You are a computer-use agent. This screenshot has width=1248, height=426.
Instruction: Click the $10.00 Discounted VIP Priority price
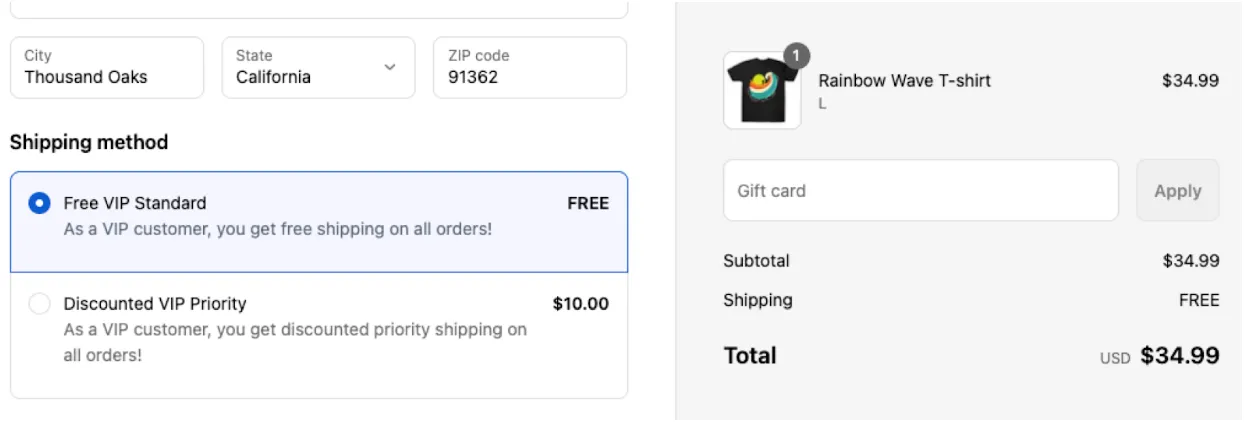click(x=580, y=304)
